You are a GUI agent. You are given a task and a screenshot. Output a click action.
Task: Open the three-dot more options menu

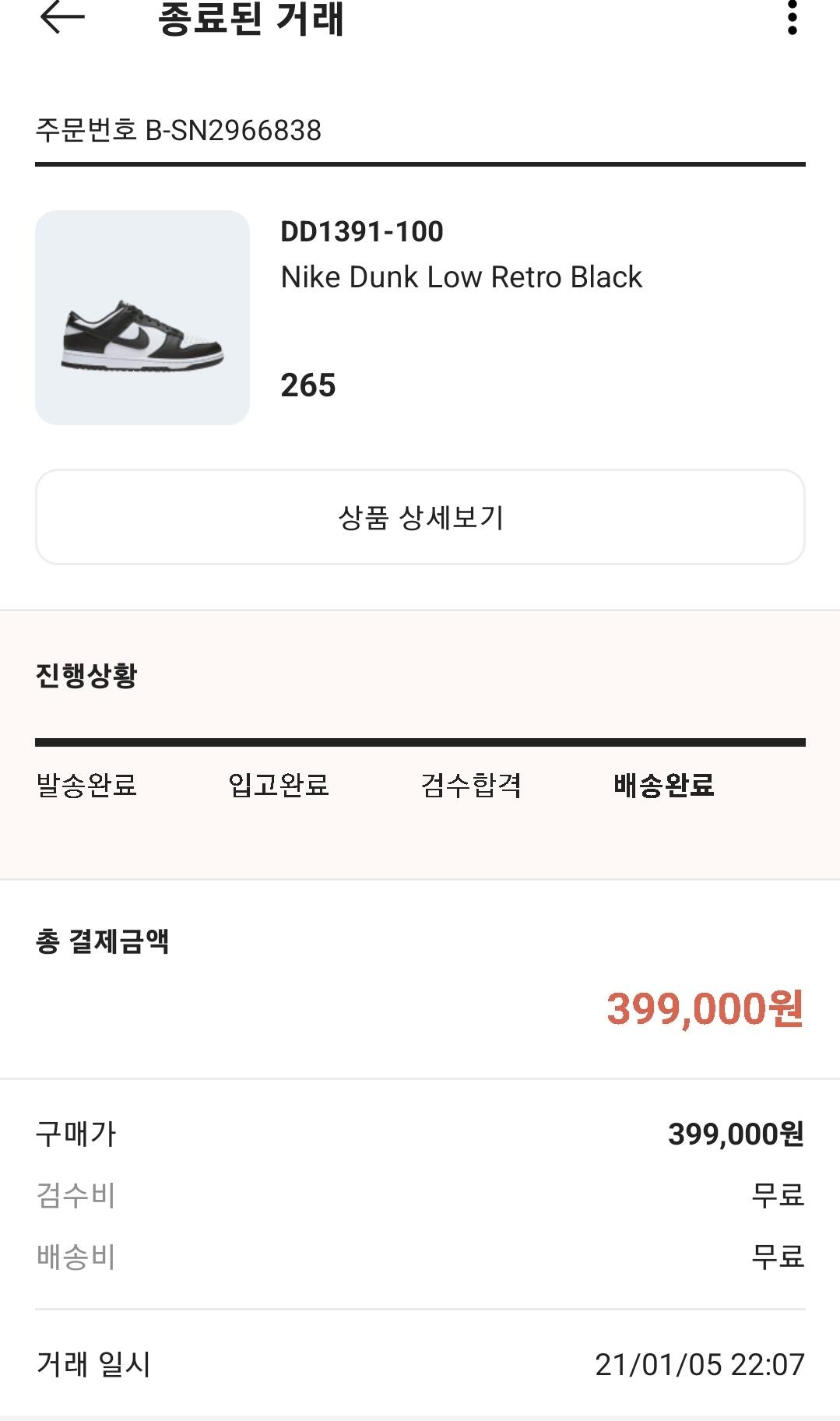tap(792, 18)
